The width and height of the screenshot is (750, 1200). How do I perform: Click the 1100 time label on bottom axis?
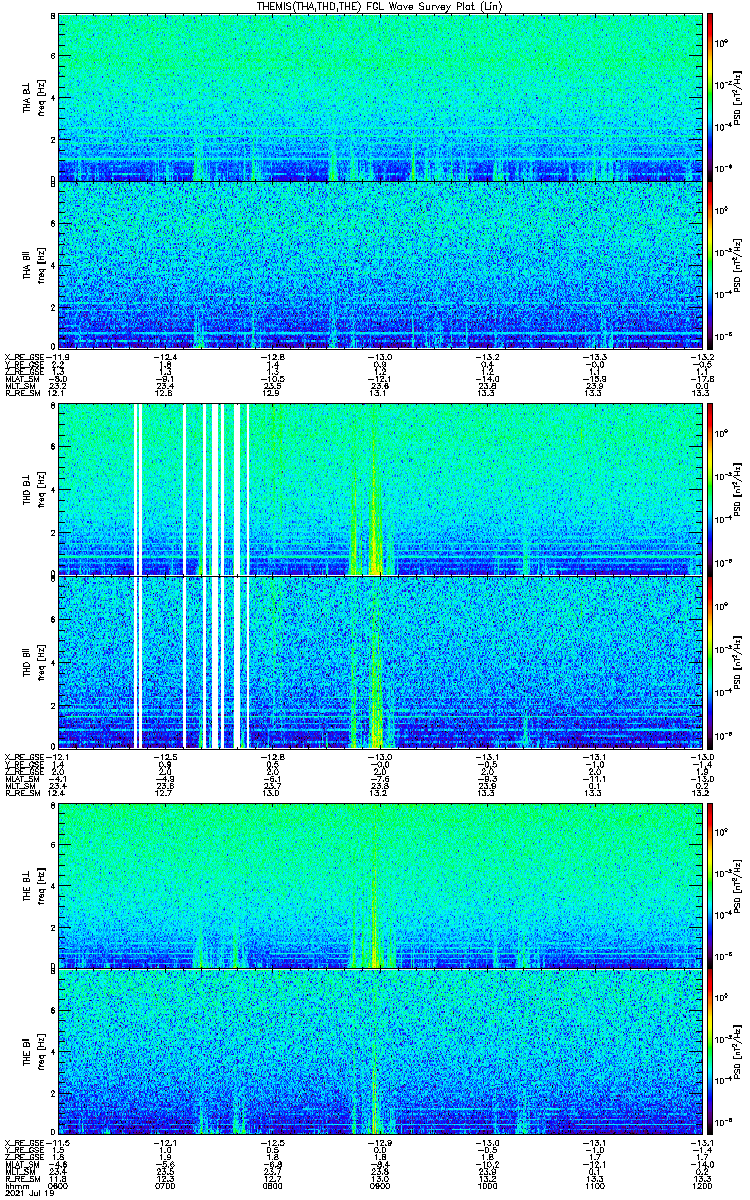(594, 1185)
